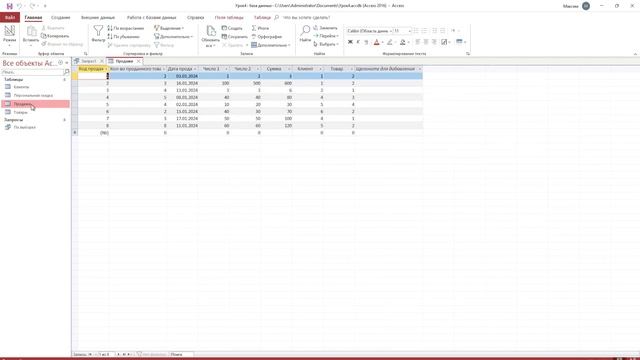
Task: Open navigation pane category menu arrow
Action: tap(60, 63)
